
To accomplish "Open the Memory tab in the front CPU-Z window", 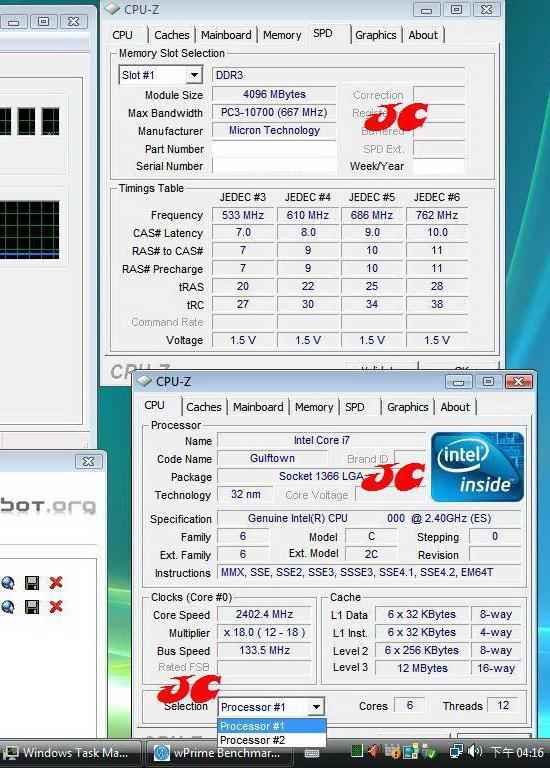I will coord(314,407).
